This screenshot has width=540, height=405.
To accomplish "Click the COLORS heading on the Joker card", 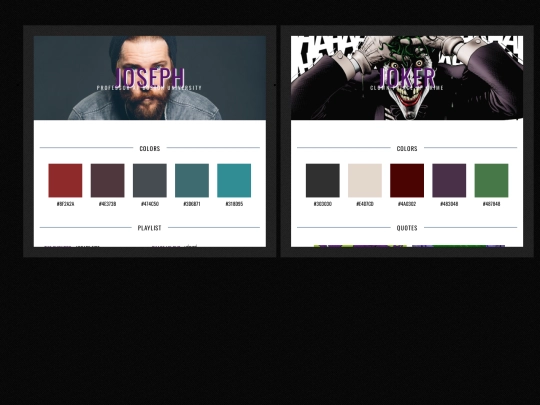I will (x=407, y=148).
